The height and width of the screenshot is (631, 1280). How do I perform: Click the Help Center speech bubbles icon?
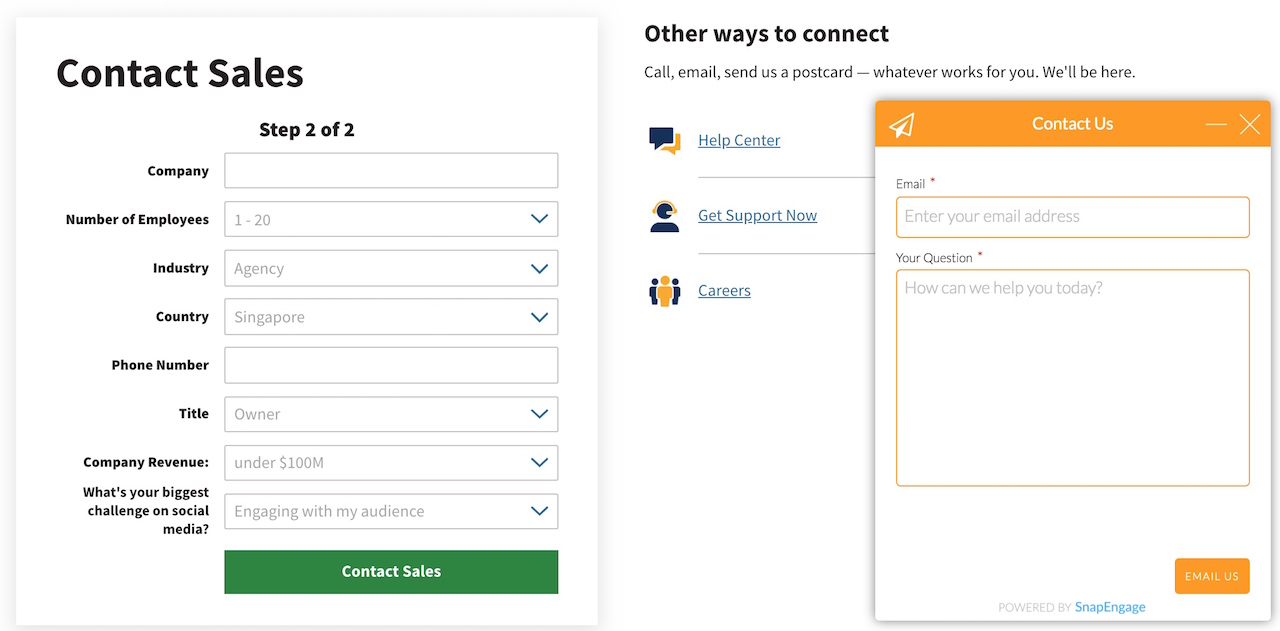664,141
